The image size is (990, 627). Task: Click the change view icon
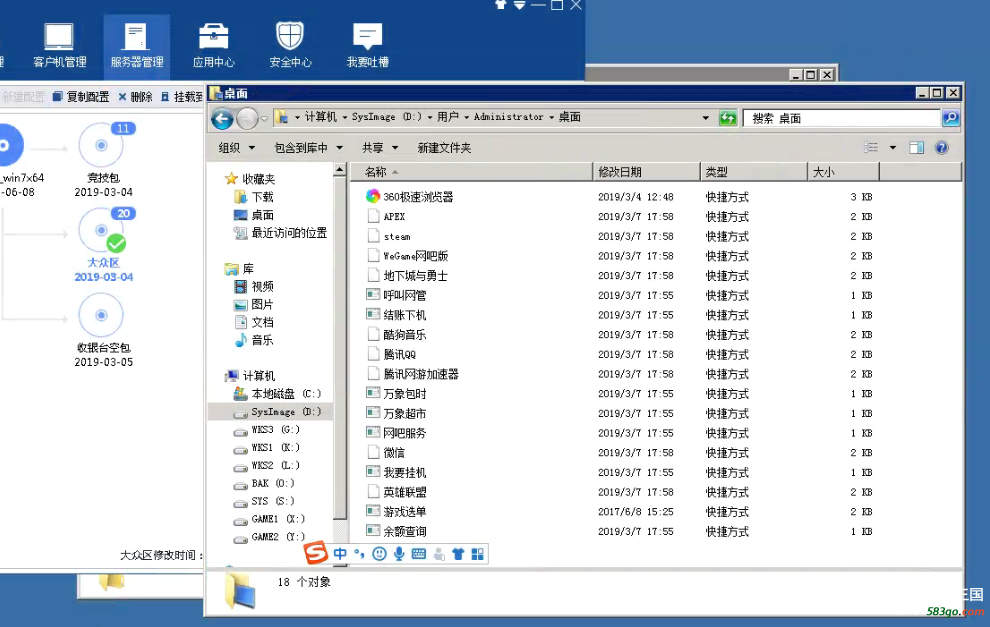[x=871, y=148]
